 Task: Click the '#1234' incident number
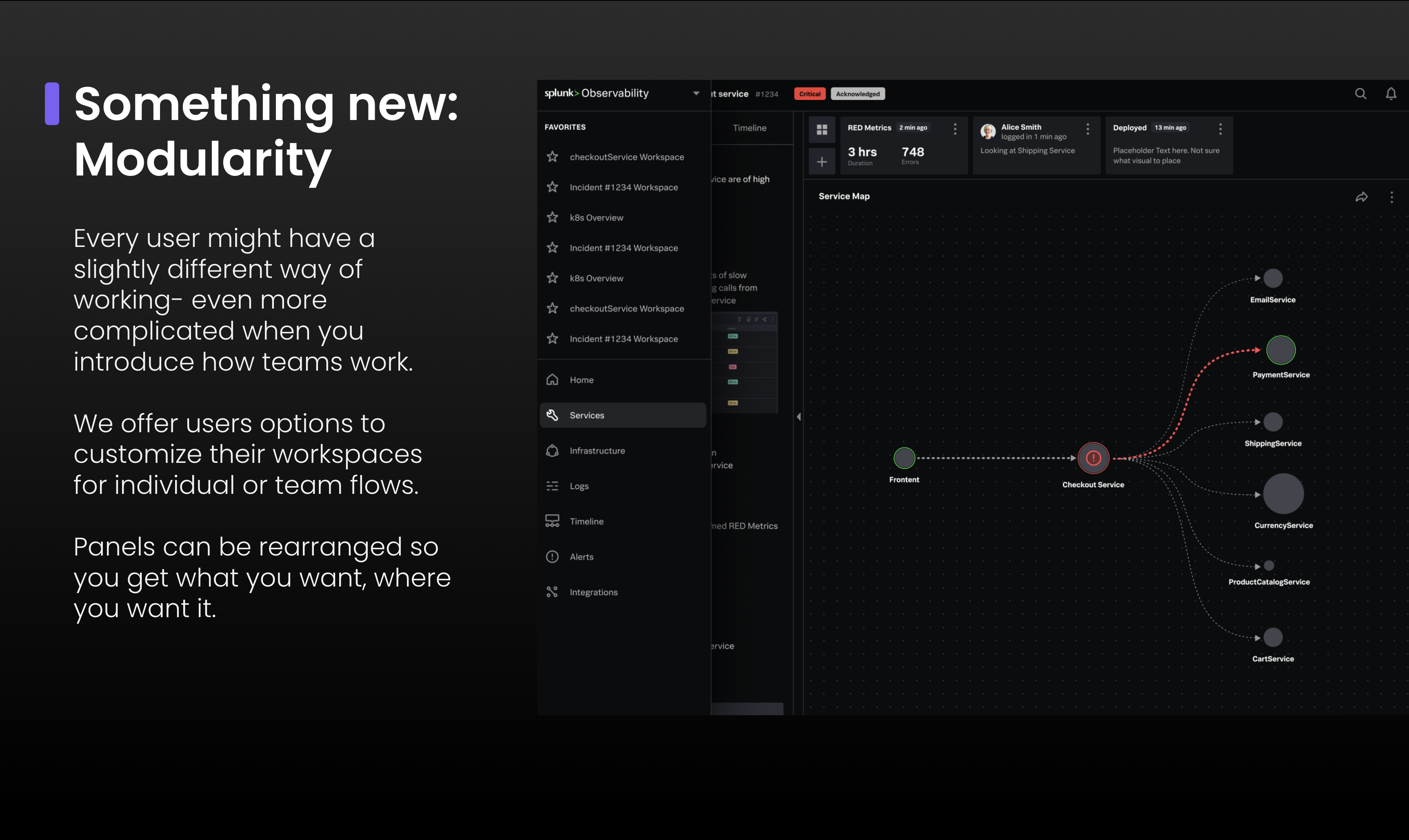[x=767, y=95]
